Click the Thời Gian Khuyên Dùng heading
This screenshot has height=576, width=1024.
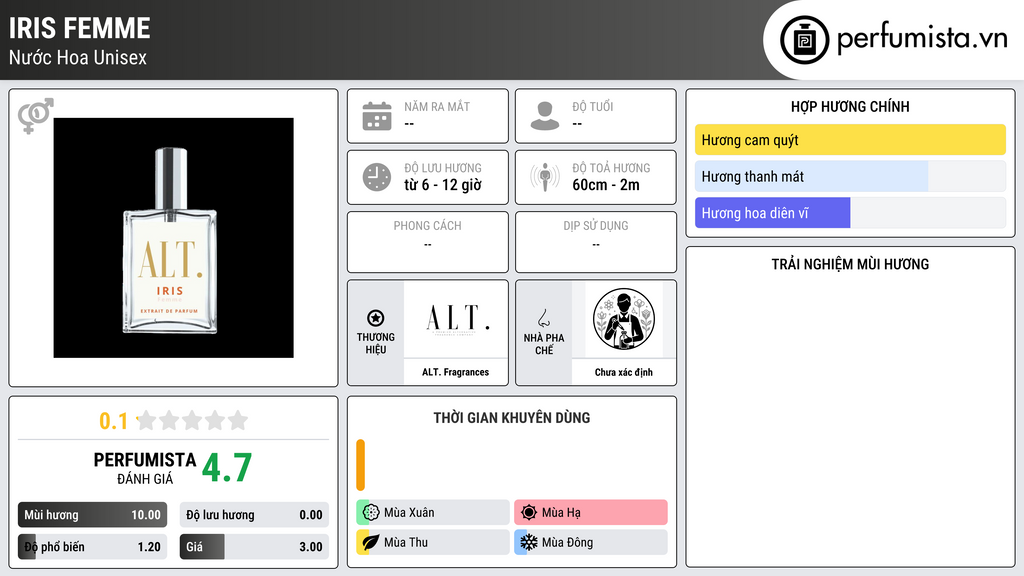click(512, 417)
